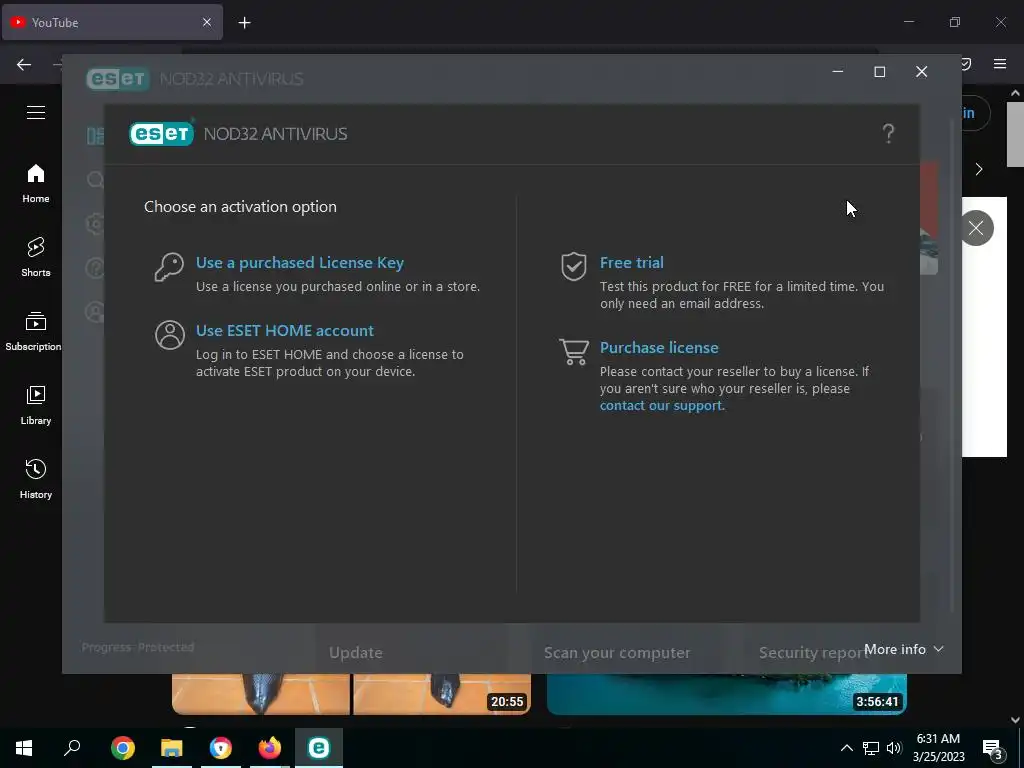Minimize the ESET NOD32 window
The height and width of the screenshot is (768, 1024).
click(838, 72)
